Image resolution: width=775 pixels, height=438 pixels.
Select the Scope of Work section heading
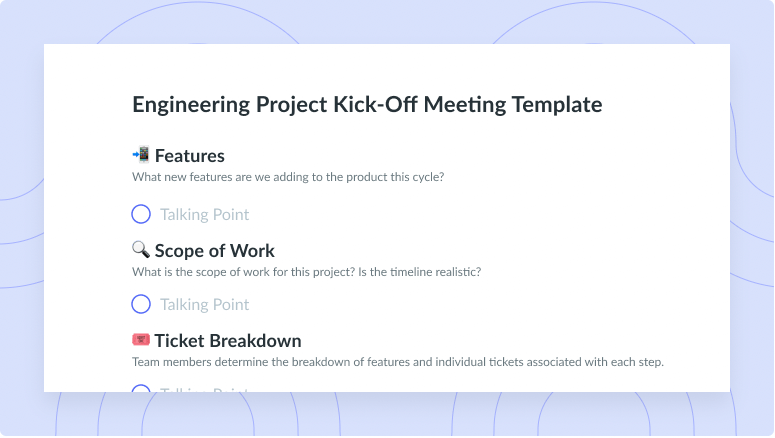[215, 251]
